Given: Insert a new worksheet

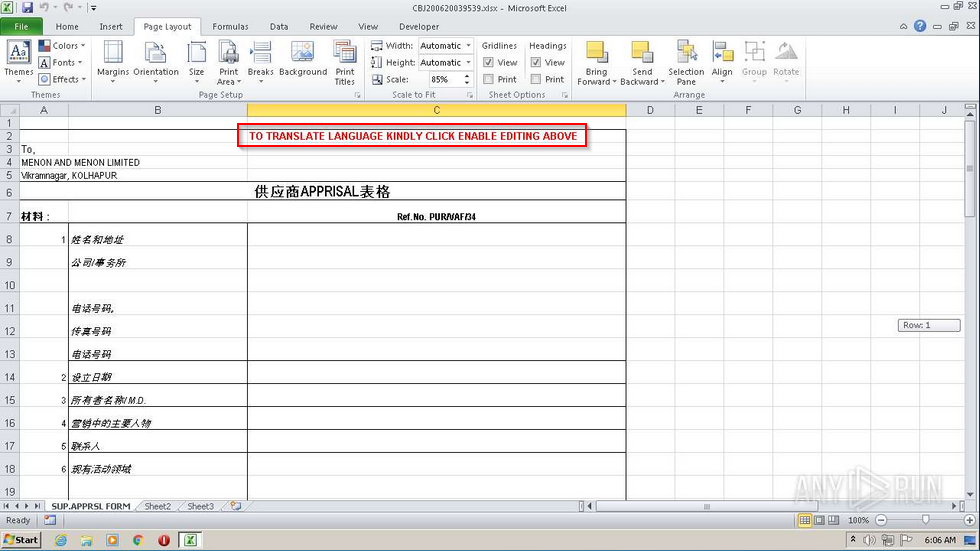Looking at the screenshot, I should (x=236, y=506).
